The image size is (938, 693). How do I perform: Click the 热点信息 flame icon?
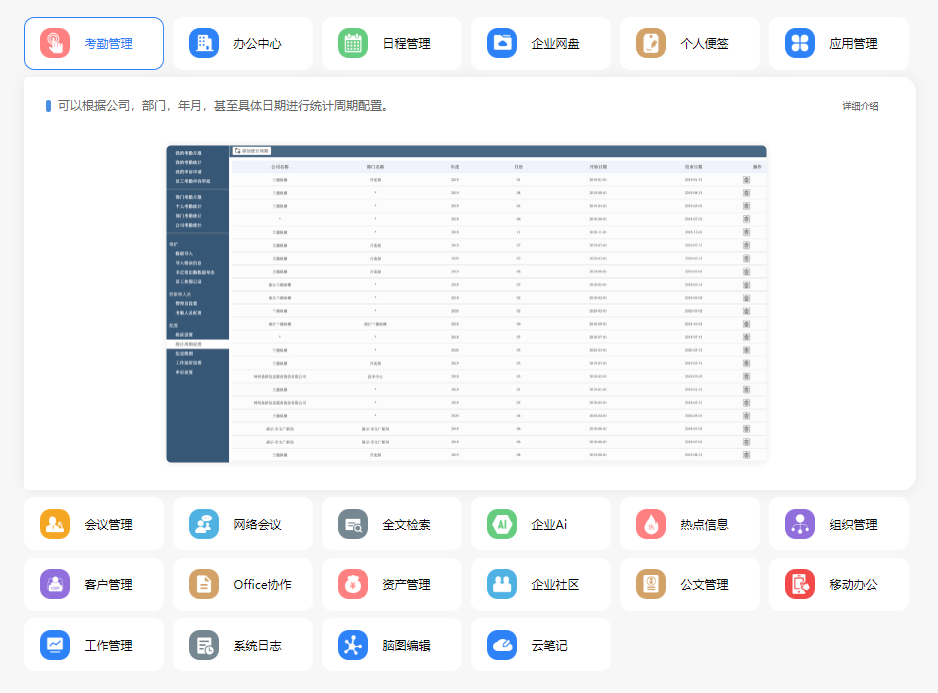click(x=651, y=524)
